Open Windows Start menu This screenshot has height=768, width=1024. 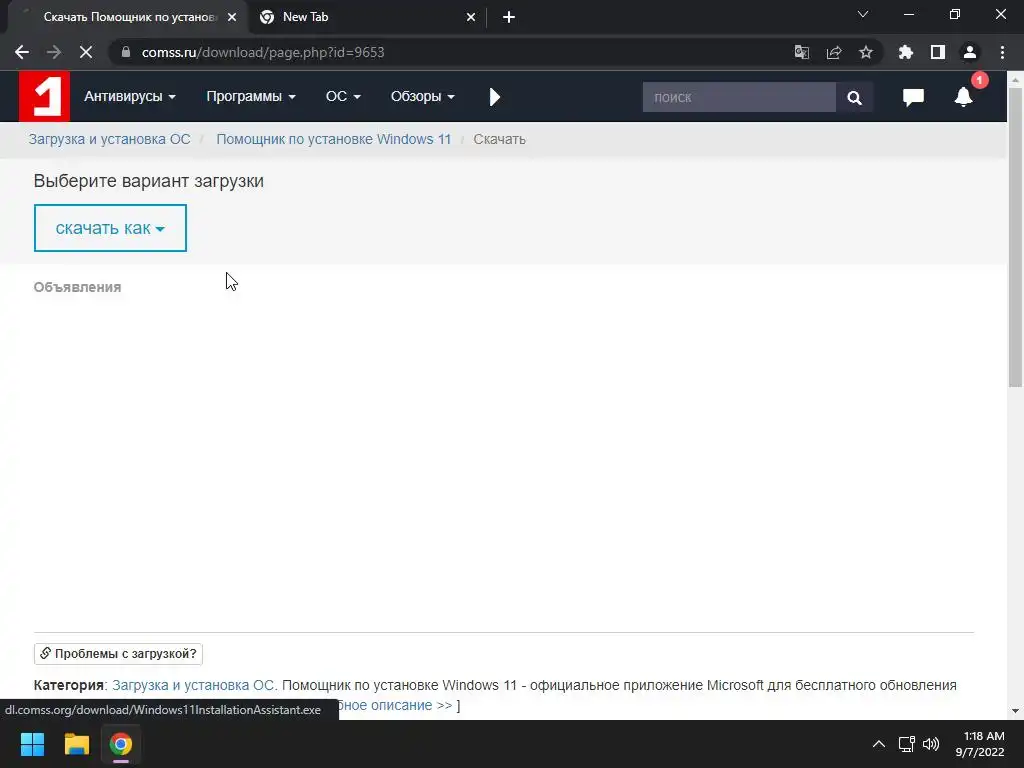pos(32,744)
